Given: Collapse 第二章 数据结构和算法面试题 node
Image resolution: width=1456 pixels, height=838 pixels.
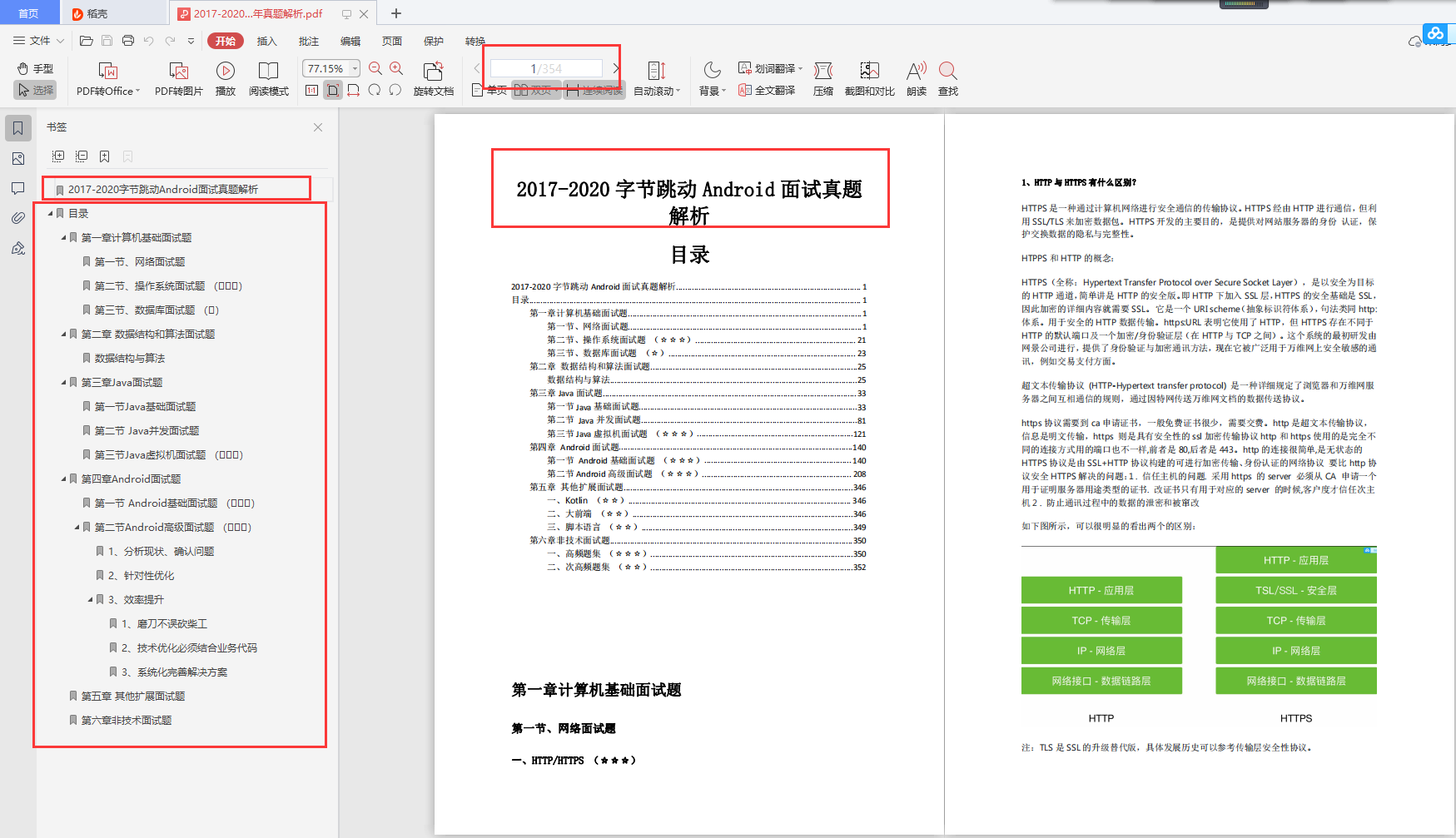Looking at the screenshot, I should coord(63,334).
